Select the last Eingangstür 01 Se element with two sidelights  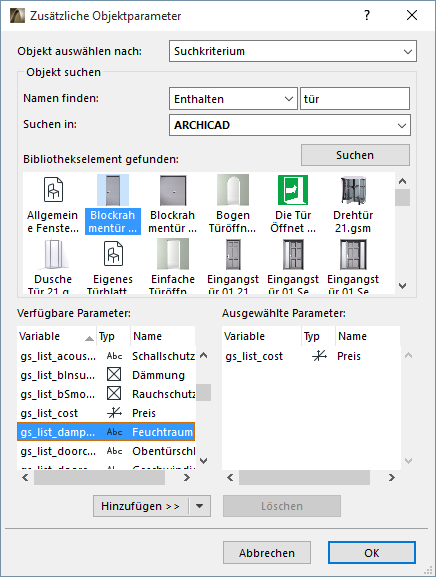353,266
